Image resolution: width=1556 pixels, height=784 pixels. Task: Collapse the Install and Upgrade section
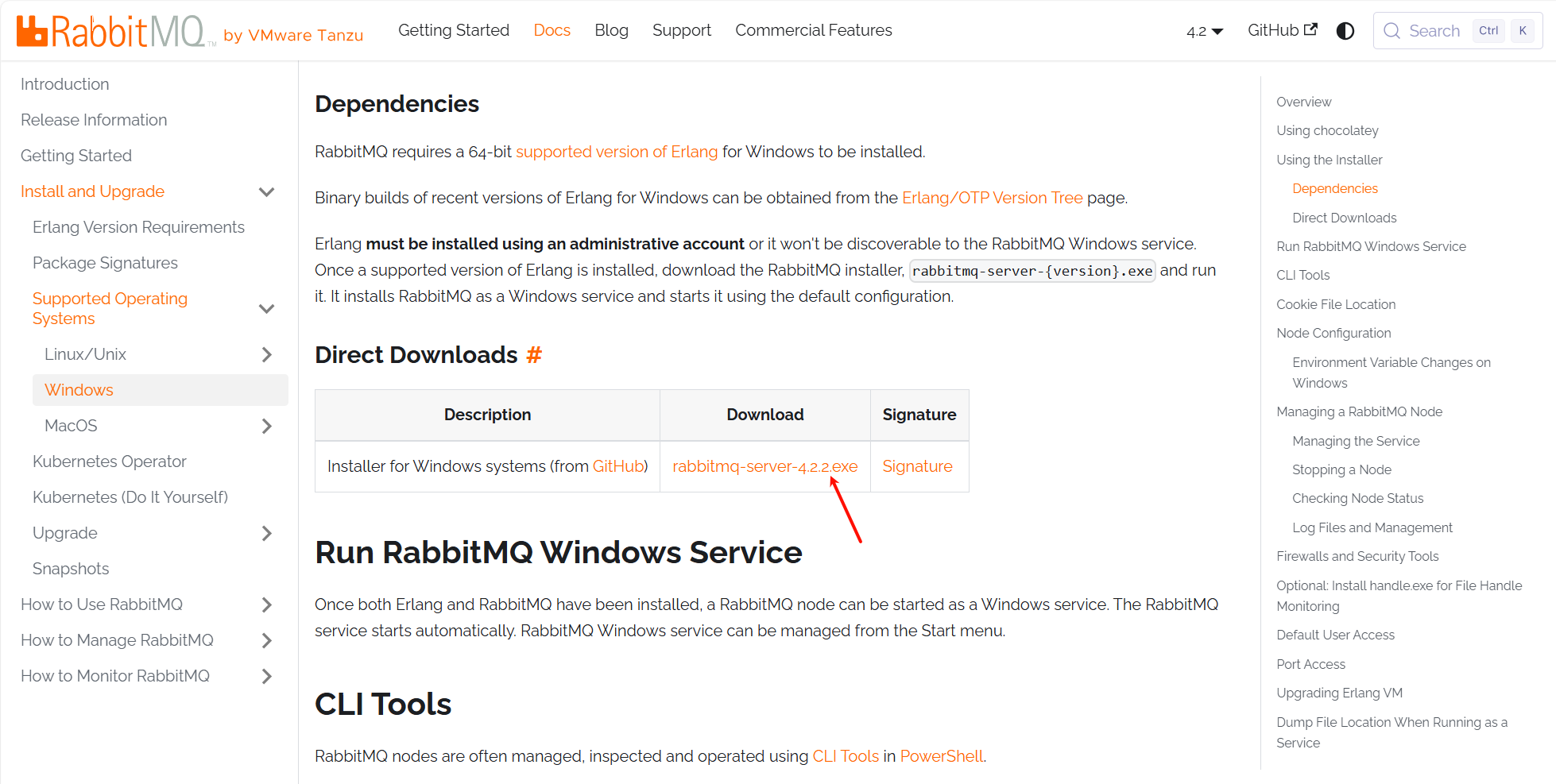pyautogui.click(x=267, y=191)
